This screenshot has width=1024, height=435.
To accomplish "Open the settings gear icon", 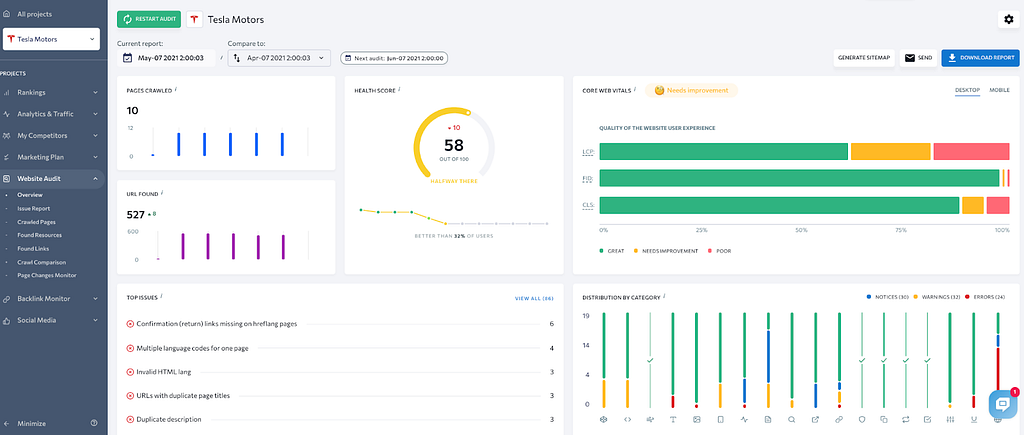I will click(1007, 20).
